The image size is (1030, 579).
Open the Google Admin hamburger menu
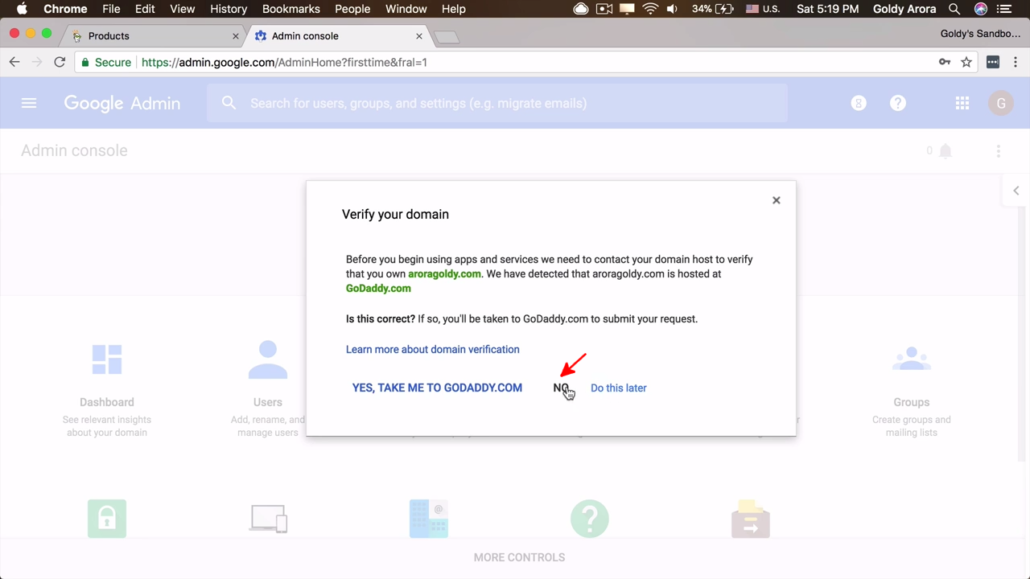tap(29, 103)
